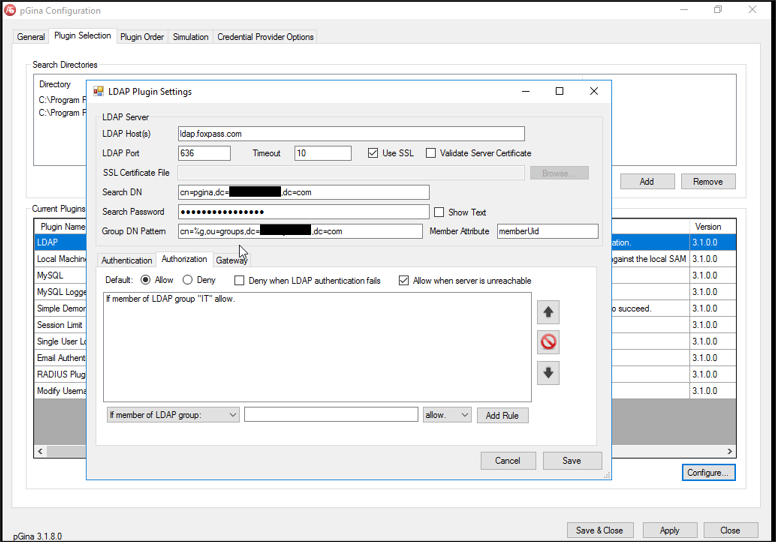Viewport: 776px width, 542px height.
Task: Toggle the Use SSL checkbox
Action: 373,153
